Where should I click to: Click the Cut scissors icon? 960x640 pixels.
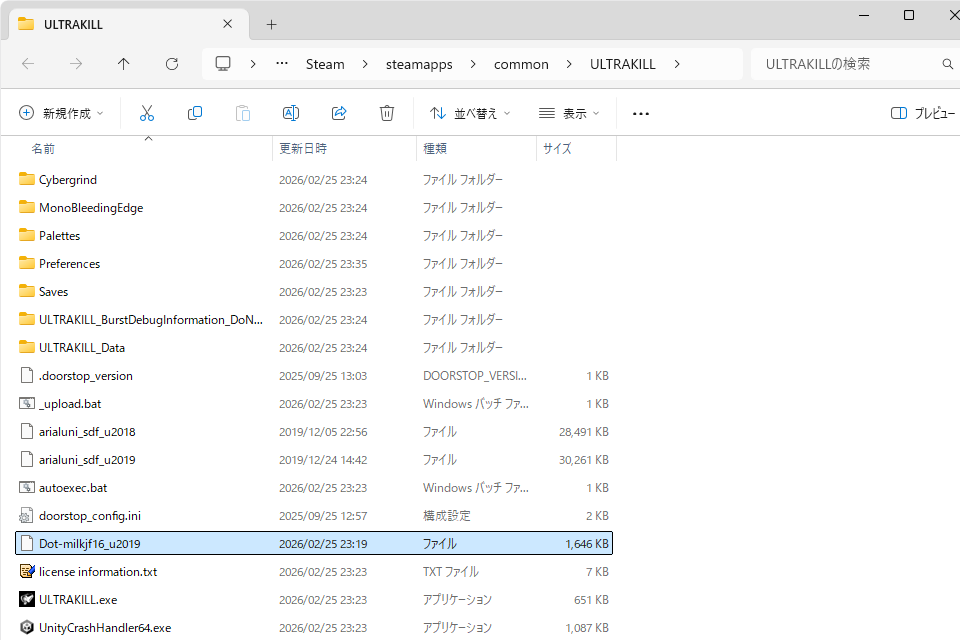click(x=147, y=114)
